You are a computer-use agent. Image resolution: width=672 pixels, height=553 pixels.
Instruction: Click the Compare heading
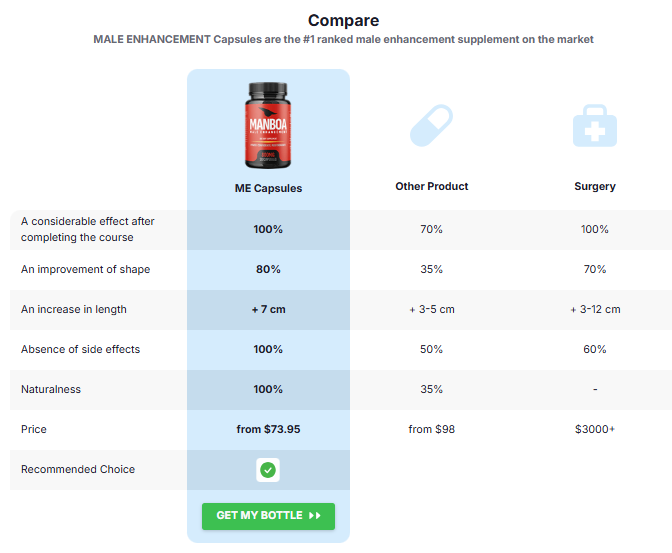343,20
